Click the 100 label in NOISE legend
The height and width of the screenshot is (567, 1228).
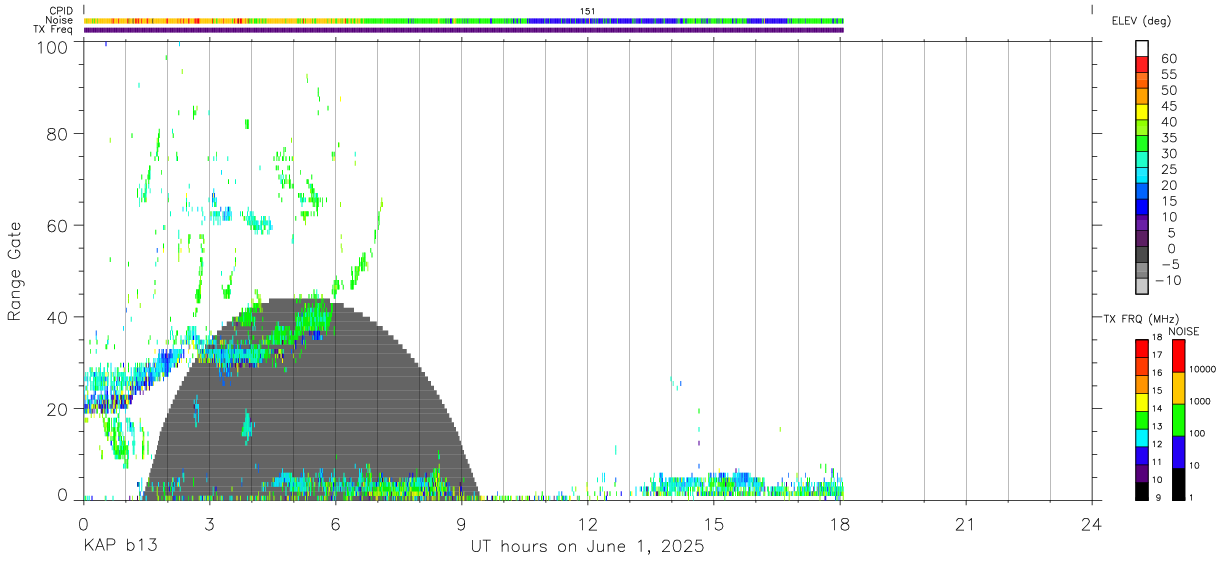click(x=1197, y=433)
